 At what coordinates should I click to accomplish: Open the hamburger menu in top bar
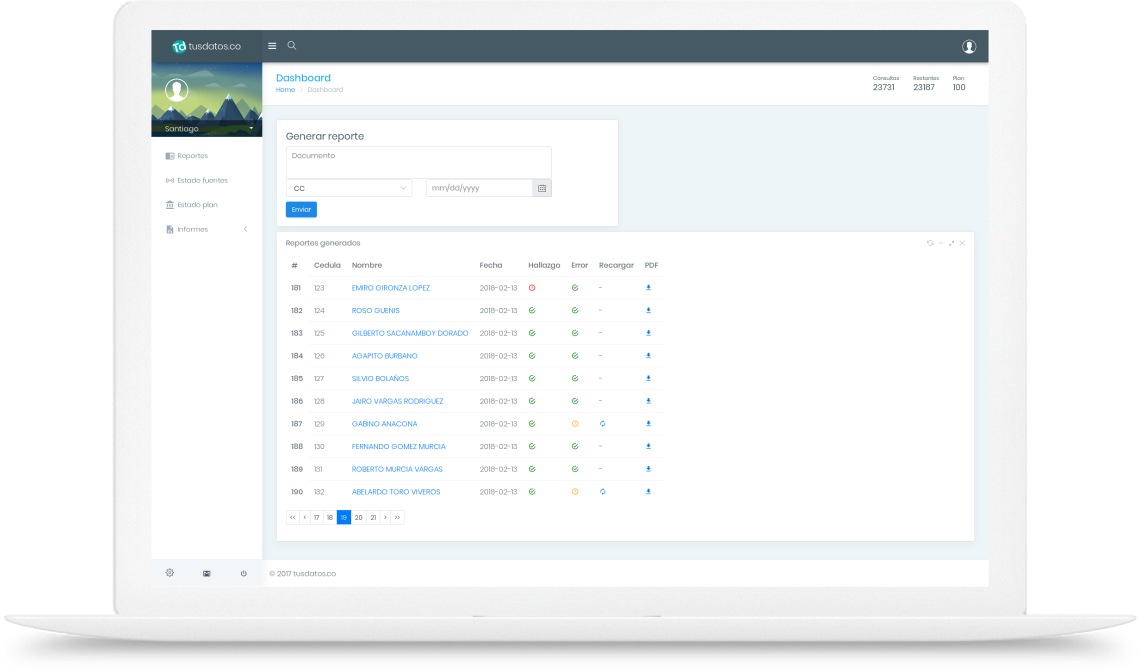272,46
